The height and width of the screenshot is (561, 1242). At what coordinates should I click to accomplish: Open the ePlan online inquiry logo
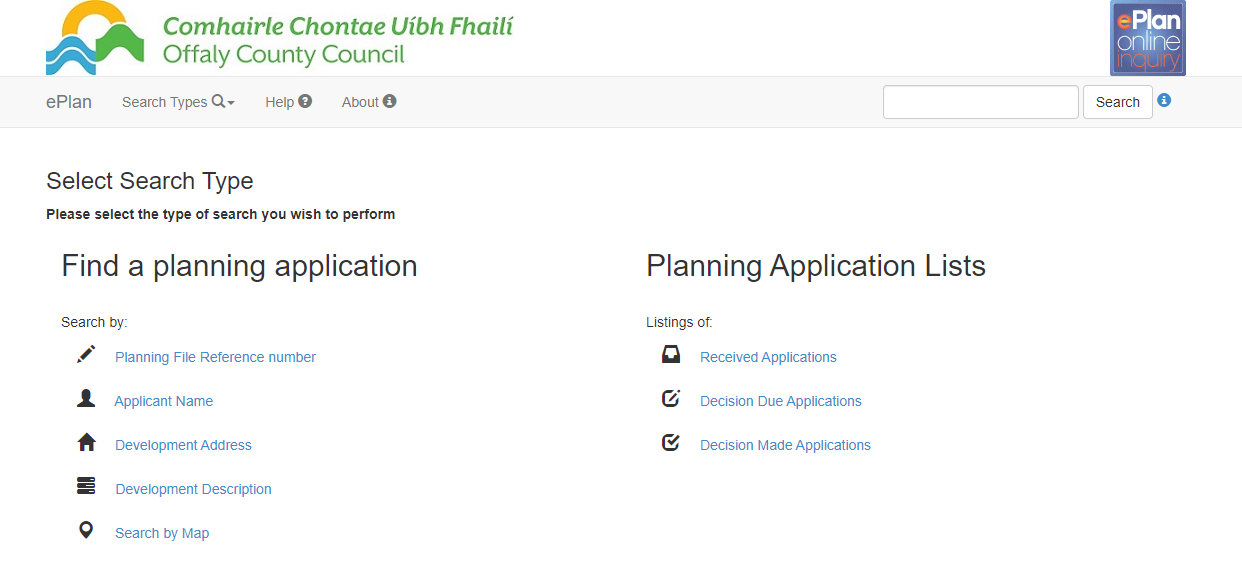1148,38
